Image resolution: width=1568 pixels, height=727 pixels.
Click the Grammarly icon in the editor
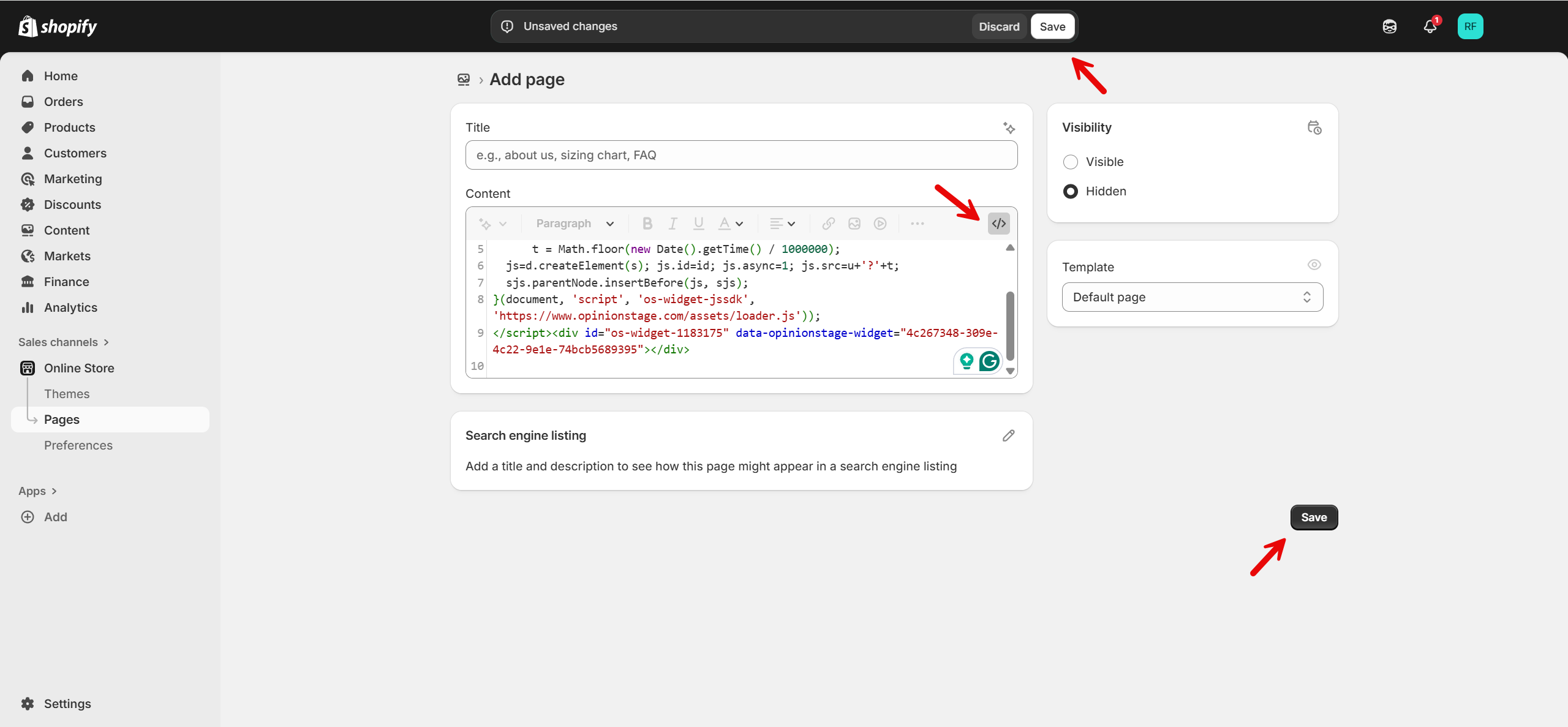[989, 361]
